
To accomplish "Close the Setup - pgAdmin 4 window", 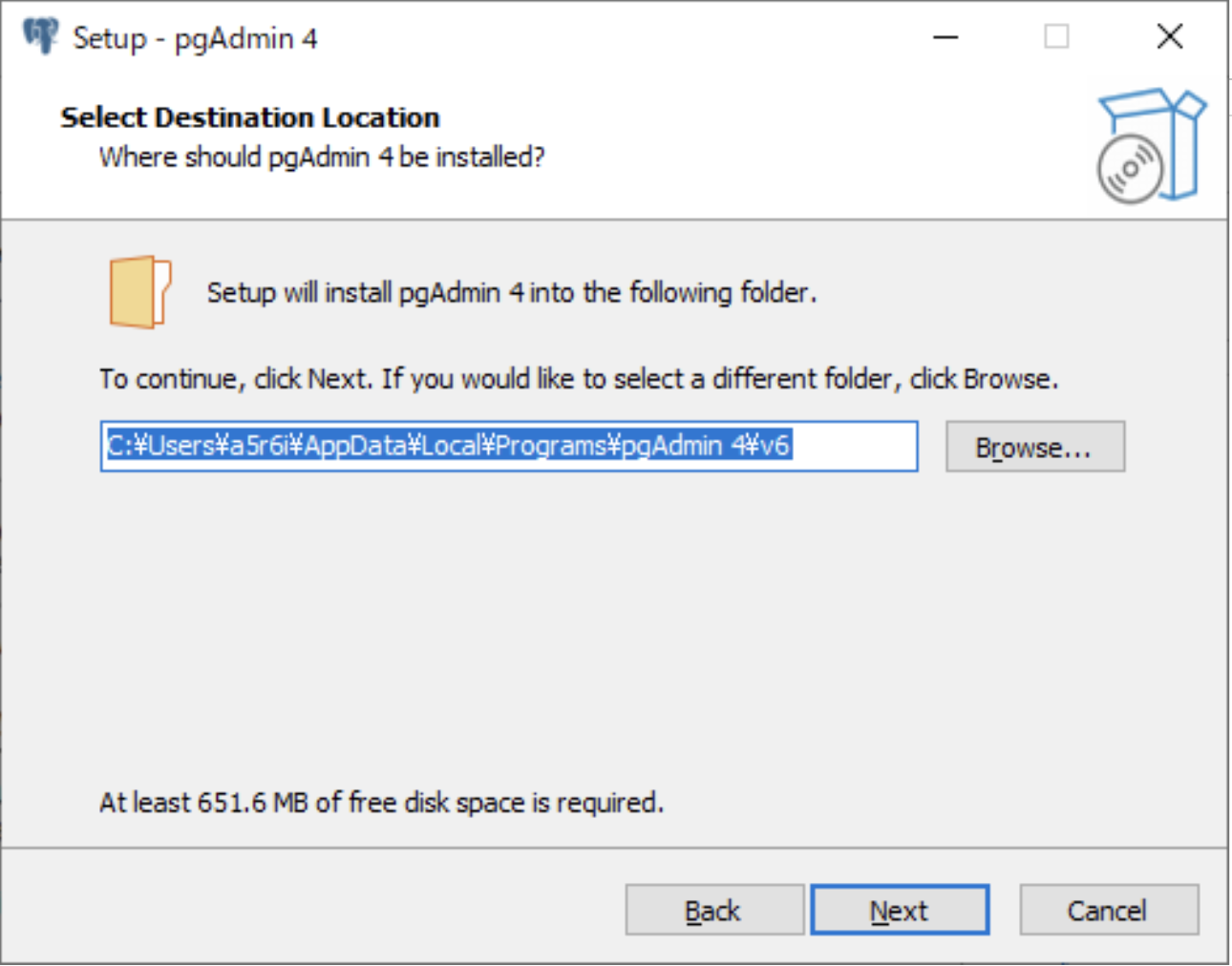I will tap(1170, 37).
